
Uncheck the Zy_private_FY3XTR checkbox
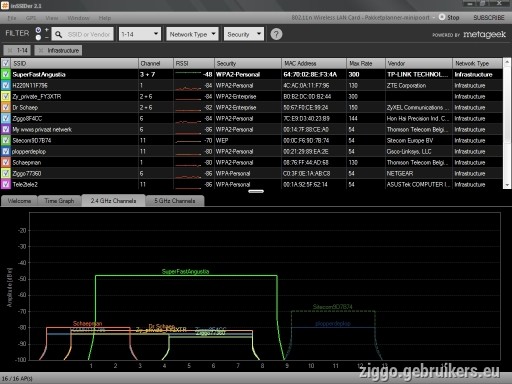click(x=6, y=96)
